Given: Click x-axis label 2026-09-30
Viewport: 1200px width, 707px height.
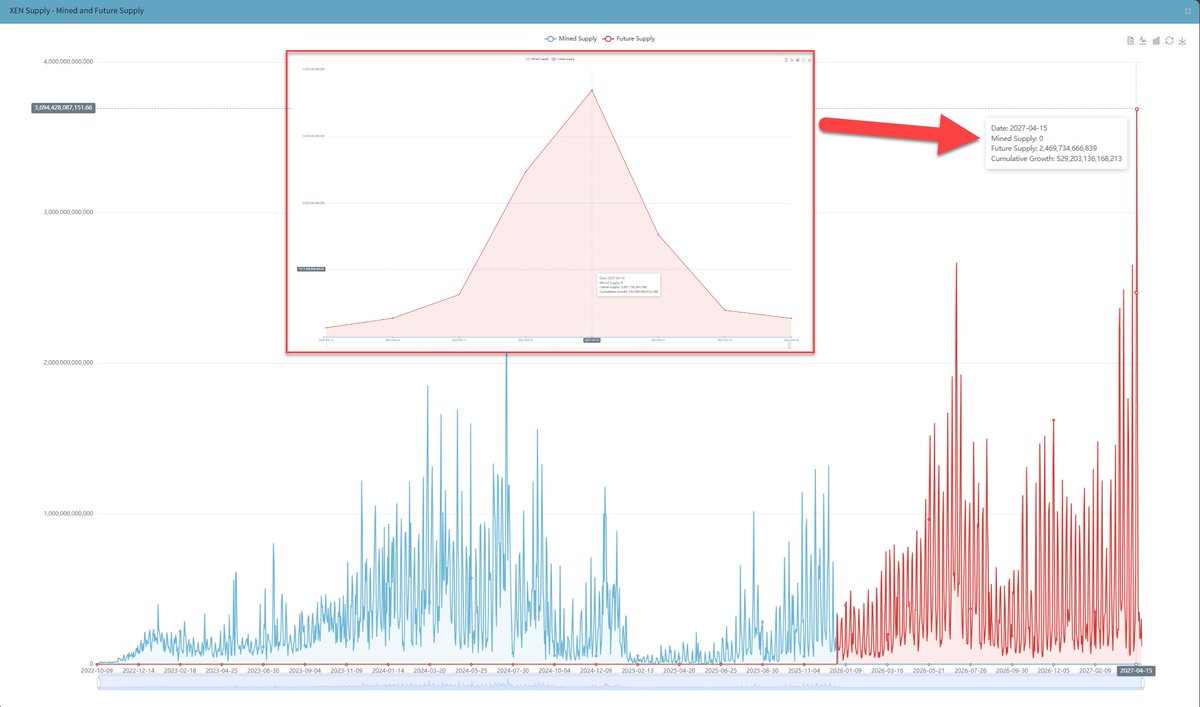Looking at the screenshot, I should point(1012,671).
